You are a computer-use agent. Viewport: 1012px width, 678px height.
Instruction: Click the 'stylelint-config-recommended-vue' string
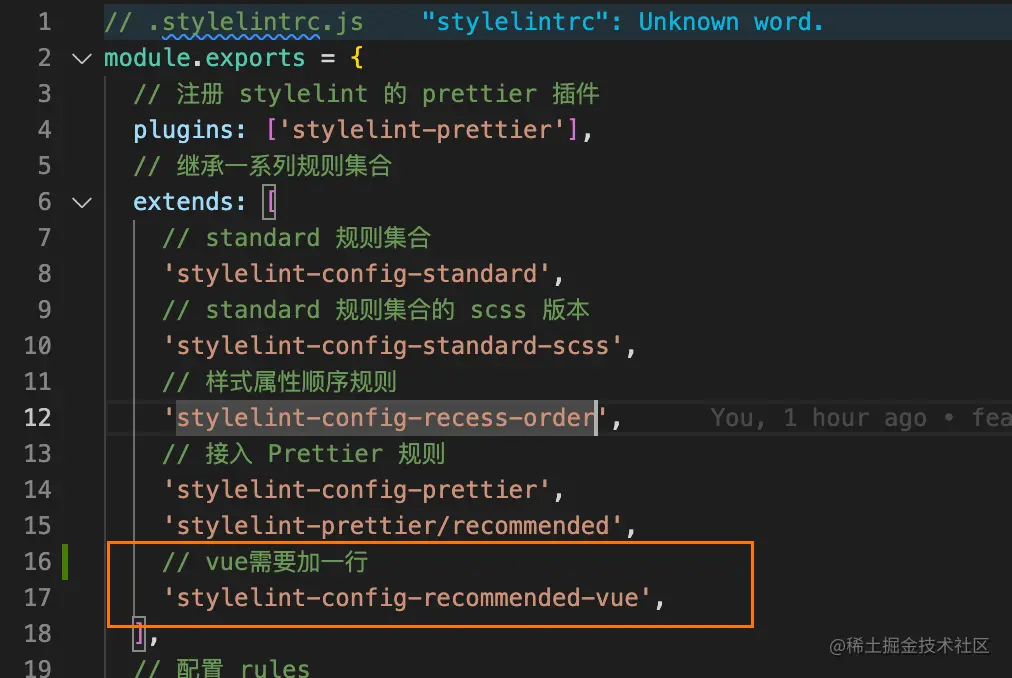[406, 599]
